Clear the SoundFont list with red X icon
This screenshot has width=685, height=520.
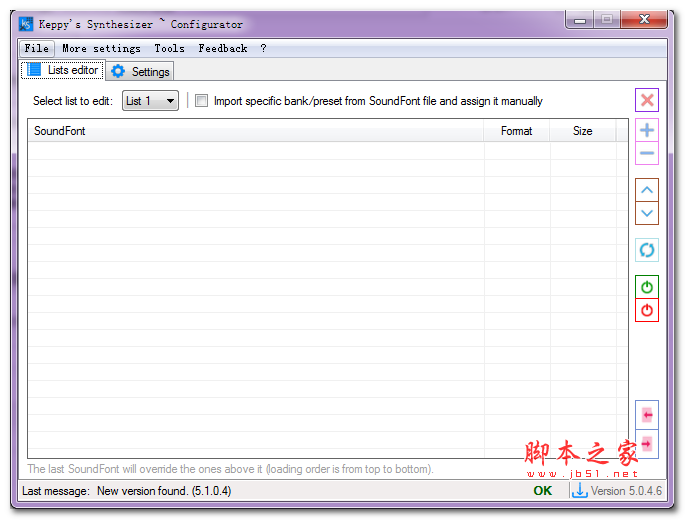[647, 100]
